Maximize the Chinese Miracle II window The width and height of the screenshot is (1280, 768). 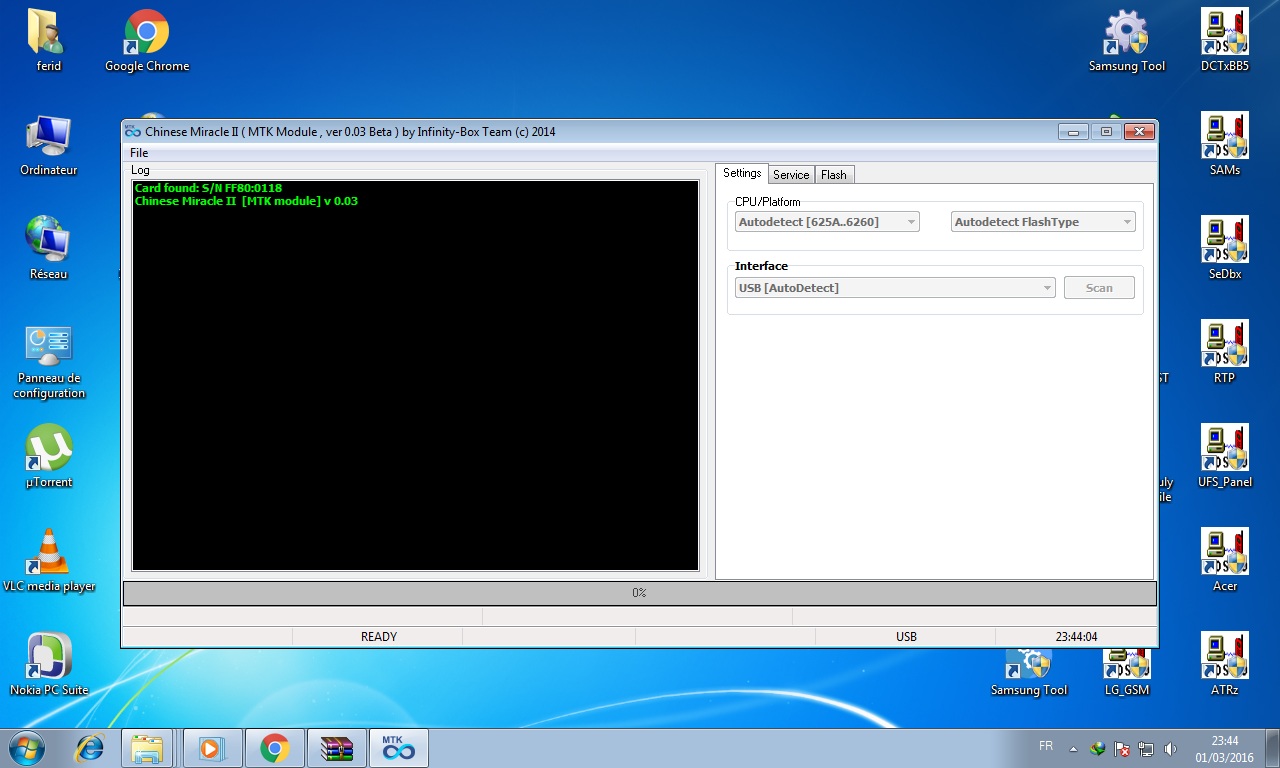pos(1106,131)
